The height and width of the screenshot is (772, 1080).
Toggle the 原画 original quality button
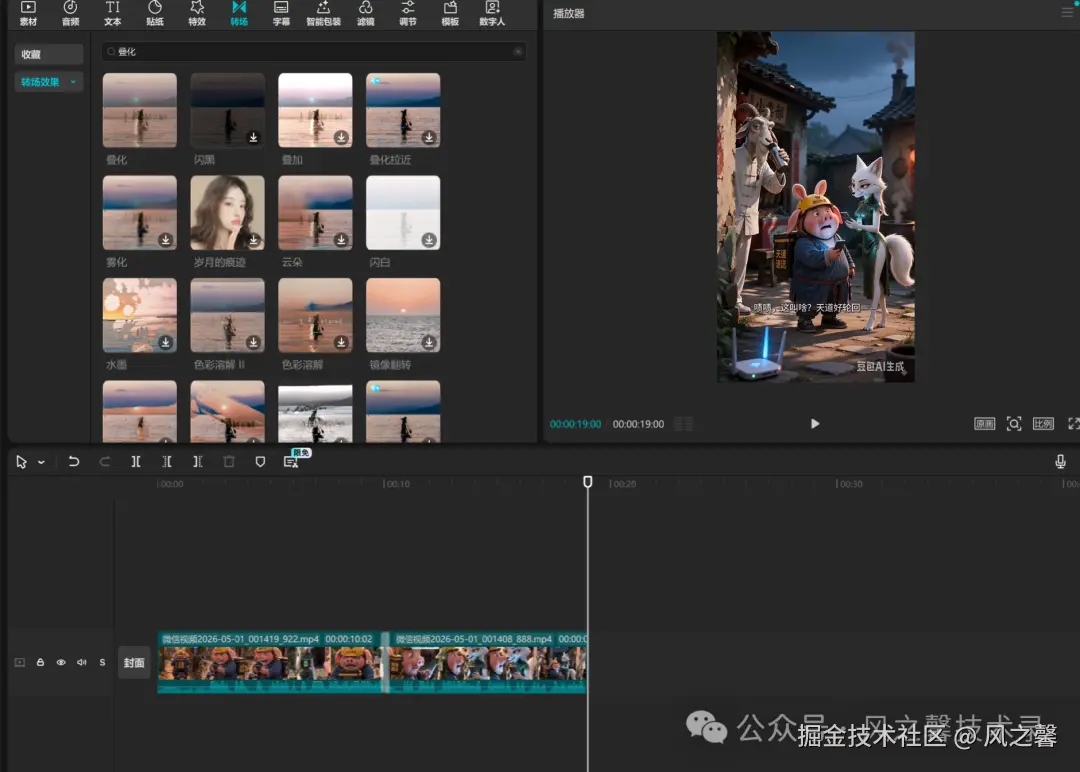984,424
